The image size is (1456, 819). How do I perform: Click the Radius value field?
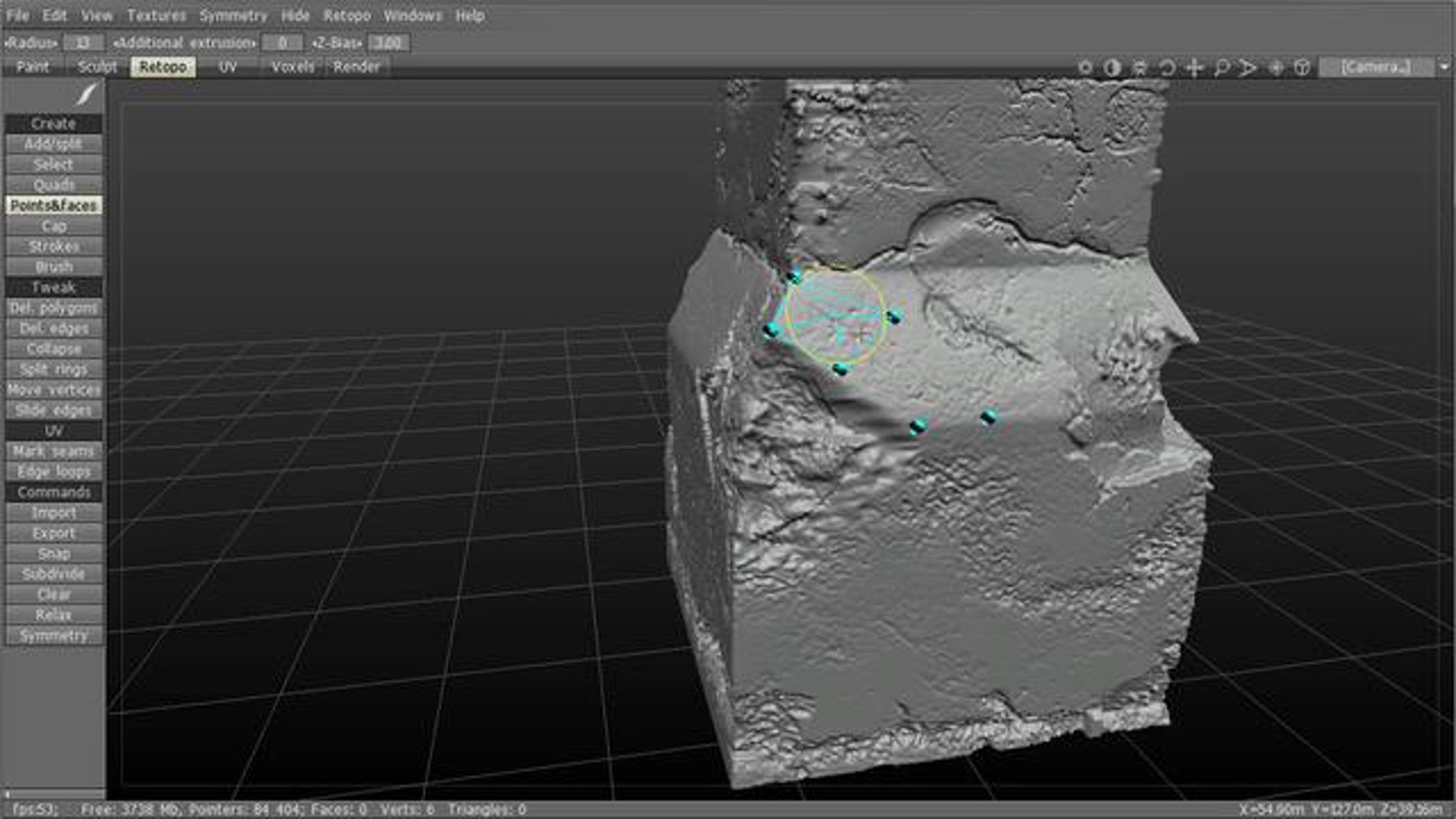[83, 42]
